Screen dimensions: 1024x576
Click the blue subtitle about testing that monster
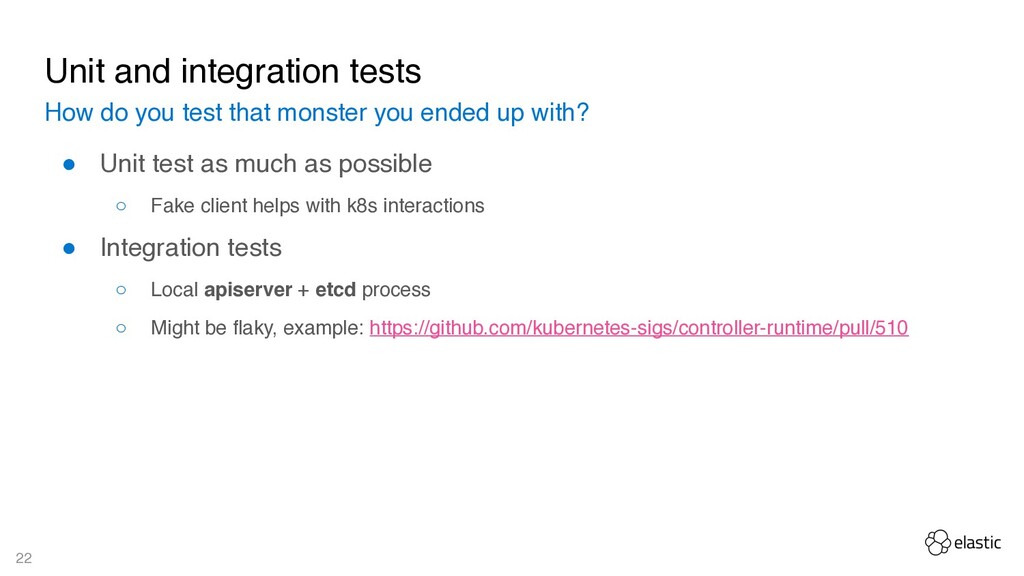click(x=317, y=113)
